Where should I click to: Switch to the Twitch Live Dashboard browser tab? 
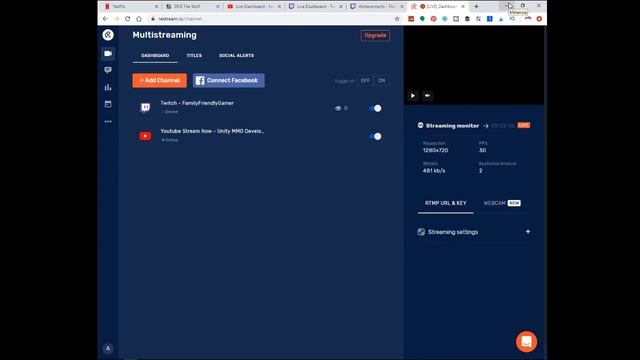pyautogui.click(x=315, y=6)
